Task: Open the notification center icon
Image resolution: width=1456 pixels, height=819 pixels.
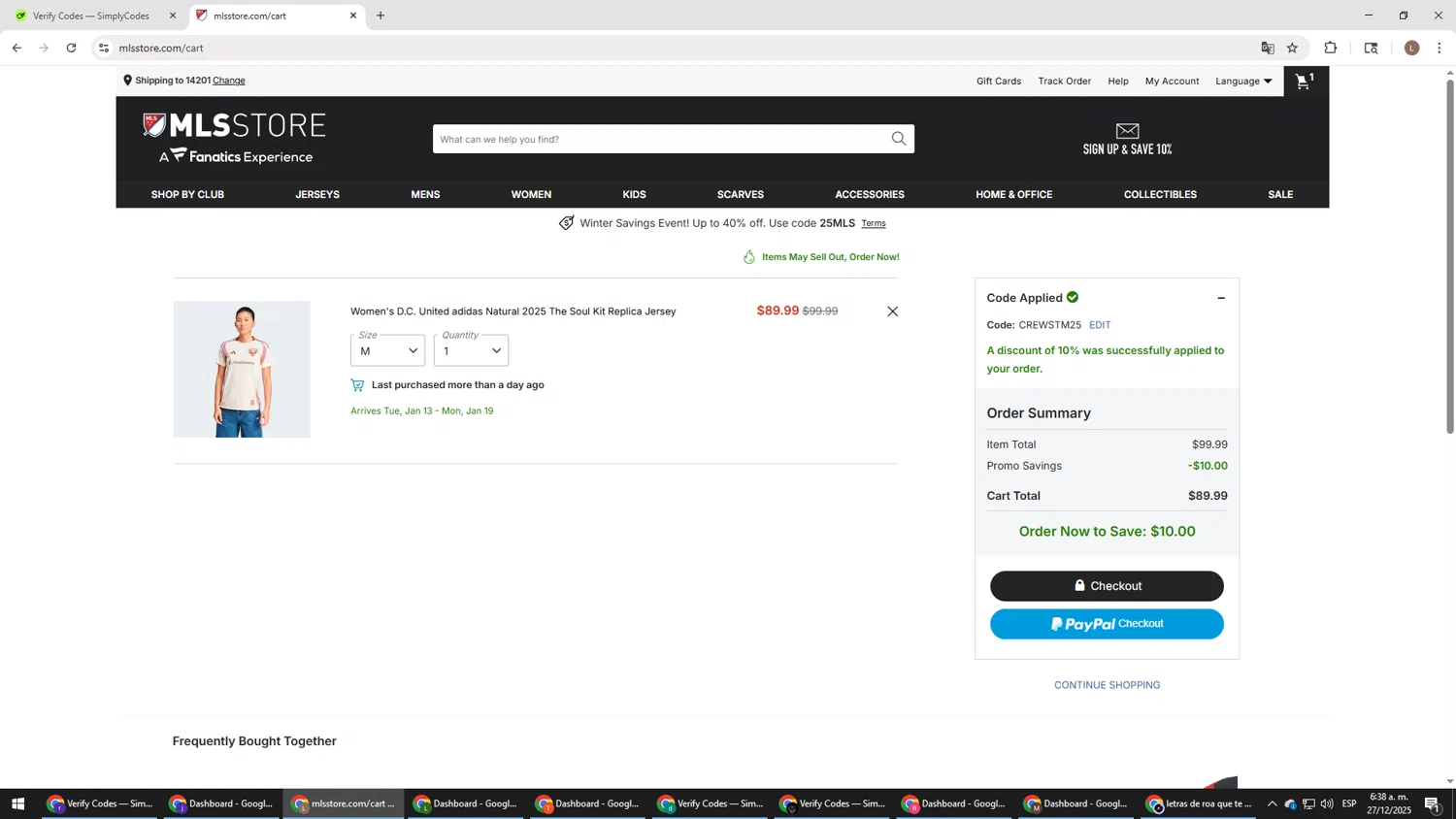Action: pos(1433,803)
